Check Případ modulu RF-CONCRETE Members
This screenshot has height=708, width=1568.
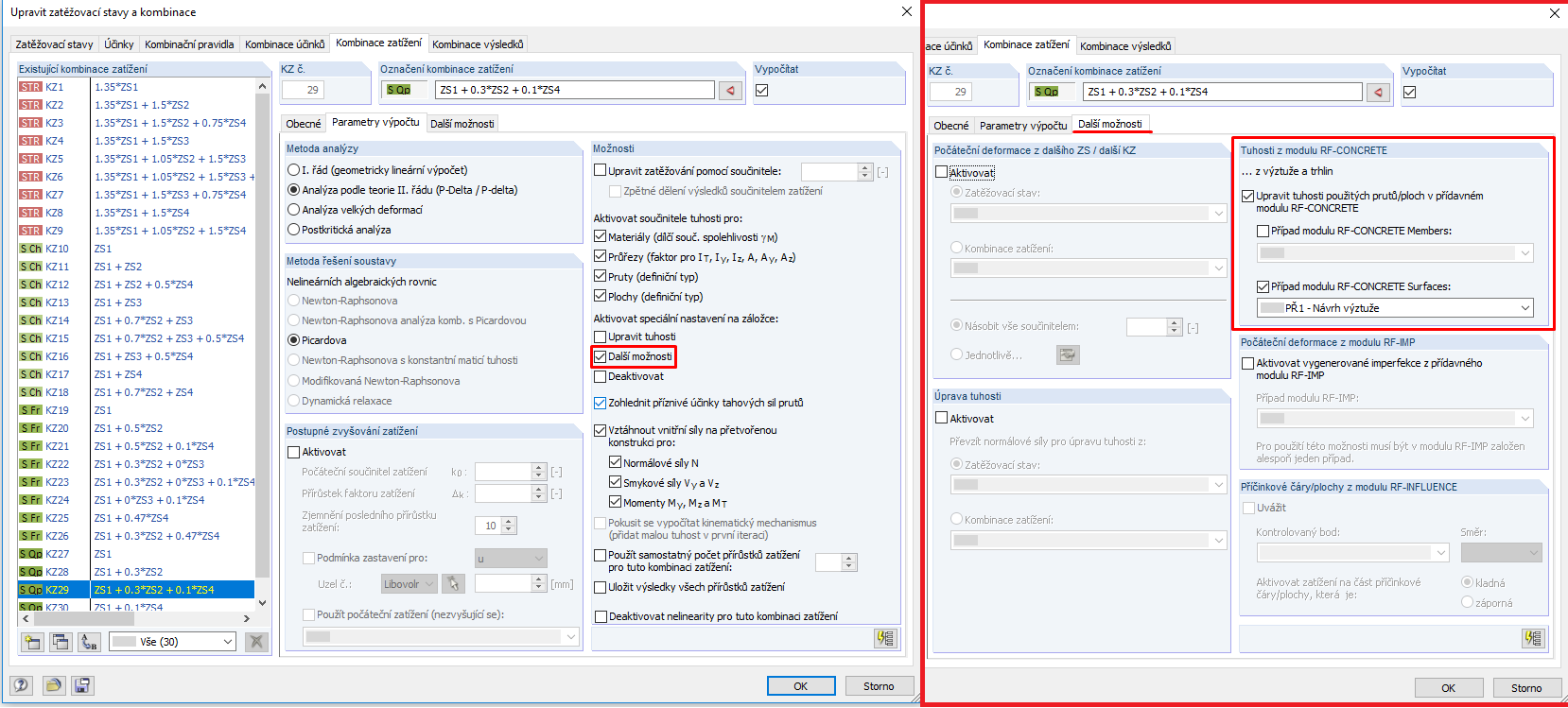click(x=1263, y=231)
